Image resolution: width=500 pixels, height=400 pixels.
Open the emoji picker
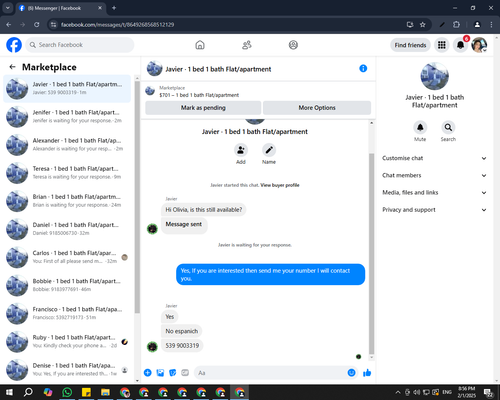pyautogui.click(x=351, y=373)
